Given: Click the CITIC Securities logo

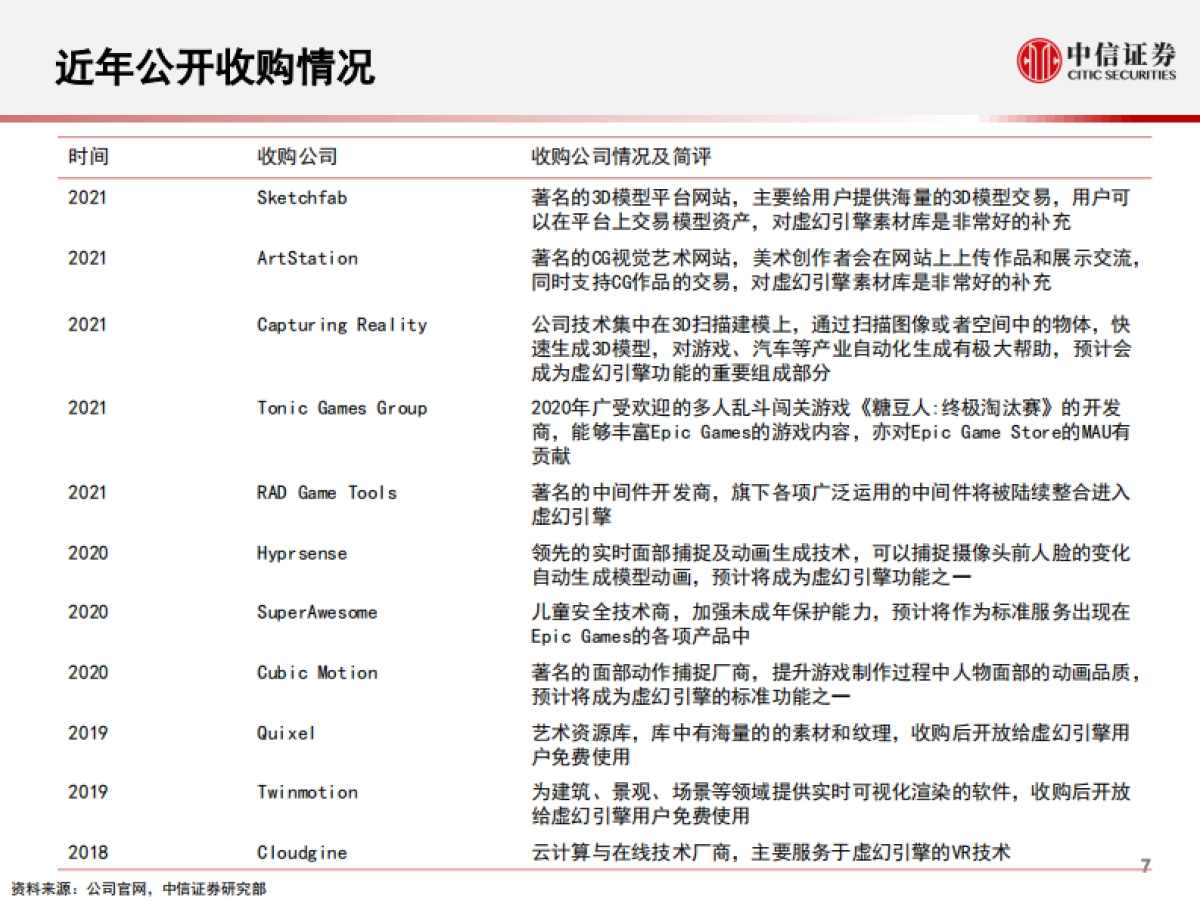Looking at the screenshot, I should [1097, 62].
